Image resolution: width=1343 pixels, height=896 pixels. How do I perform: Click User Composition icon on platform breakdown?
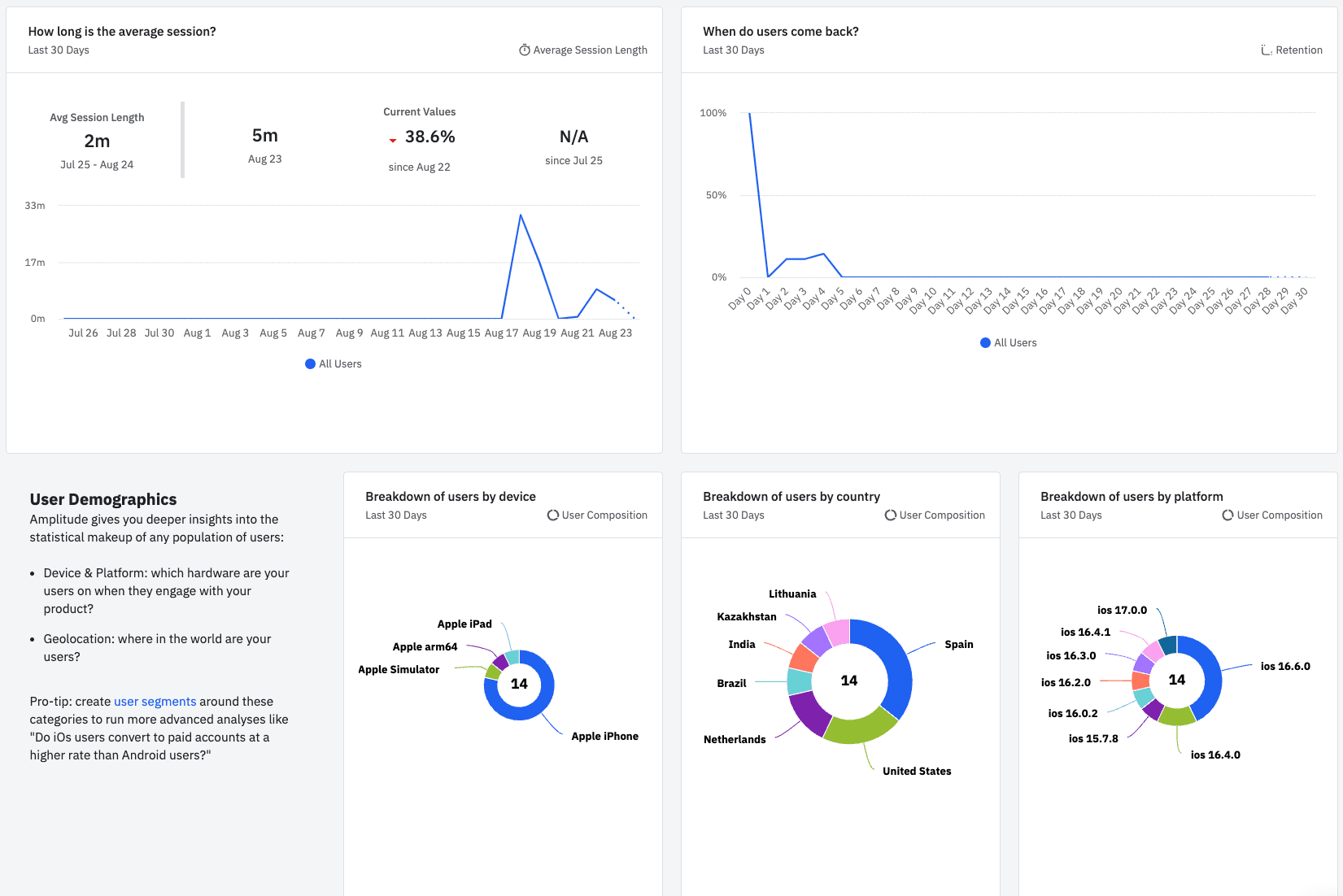point(1227,515)
